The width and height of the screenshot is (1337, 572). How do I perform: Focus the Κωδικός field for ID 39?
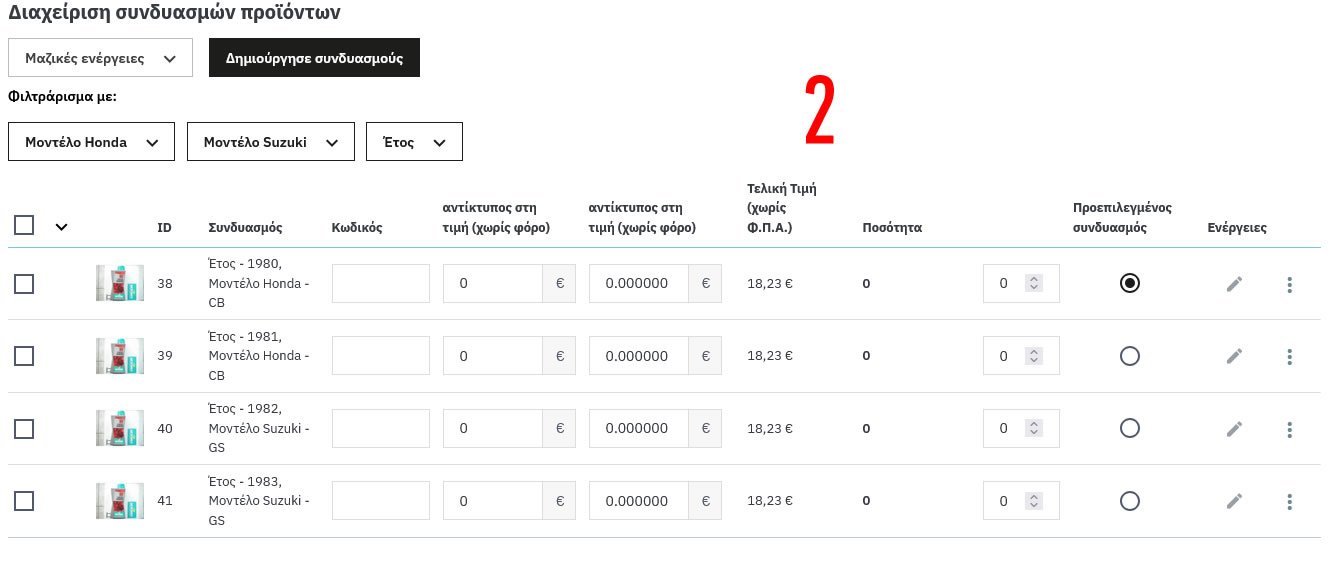[381, 356]
